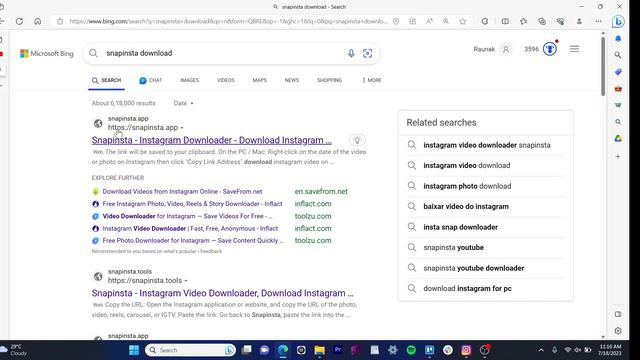Click the lightbulb insight icon beside first result
Viewport: 640px width, 360px height.
tap(357, 140)
